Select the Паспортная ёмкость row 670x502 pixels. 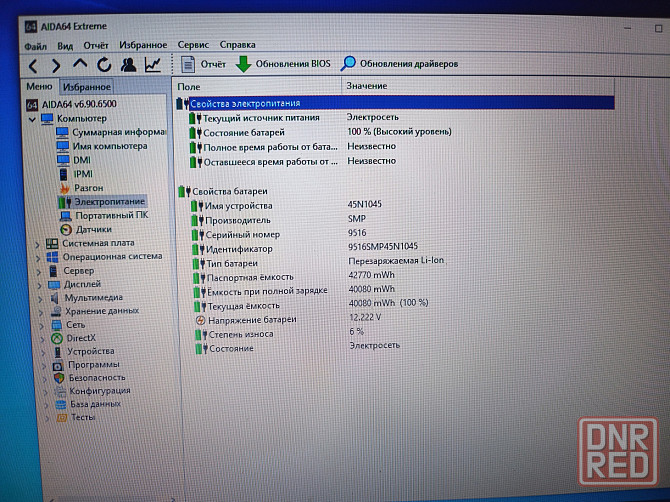(293, 277)
